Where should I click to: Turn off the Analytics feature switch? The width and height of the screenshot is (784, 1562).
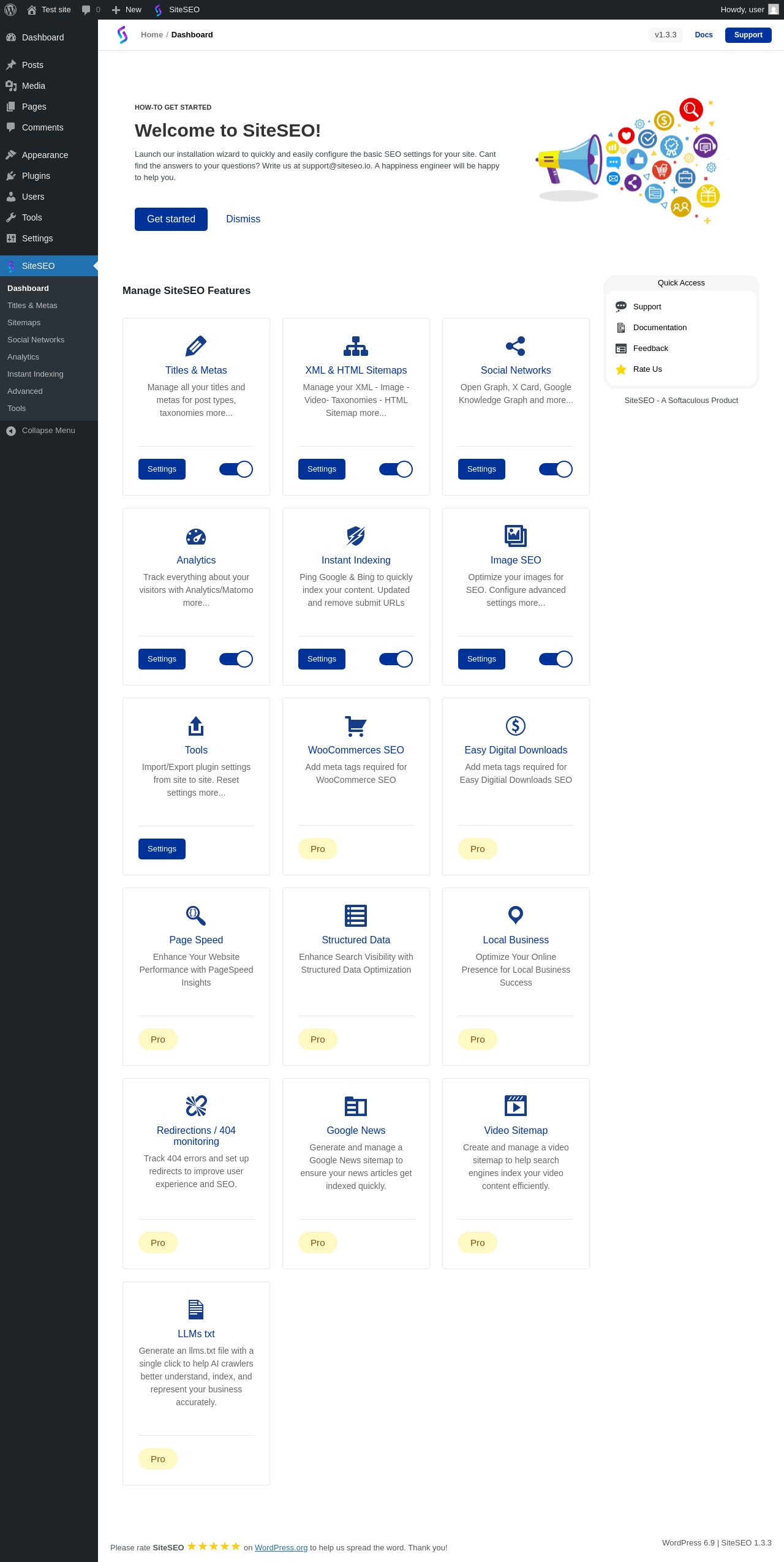click(236, 659)
